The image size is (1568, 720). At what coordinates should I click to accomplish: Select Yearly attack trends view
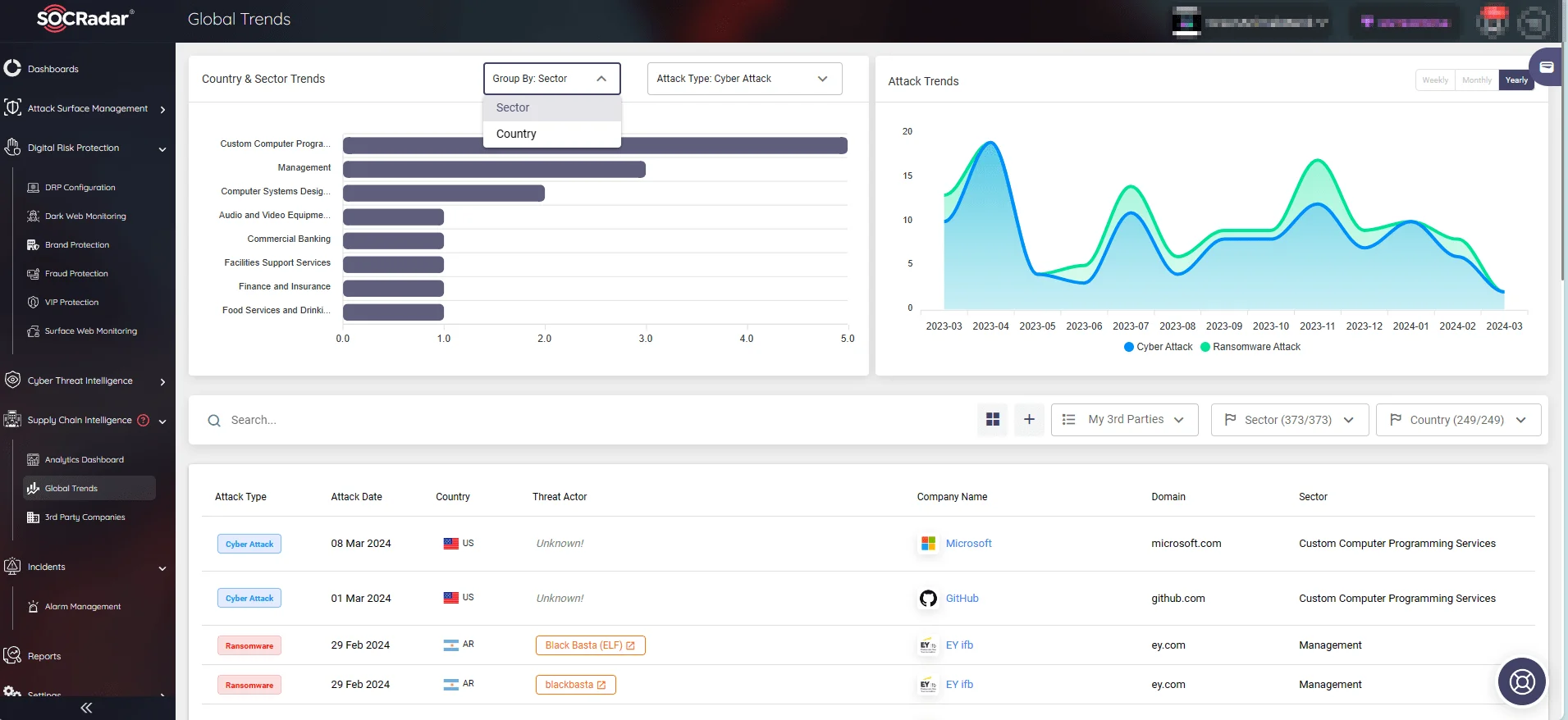pos(1516,80)
